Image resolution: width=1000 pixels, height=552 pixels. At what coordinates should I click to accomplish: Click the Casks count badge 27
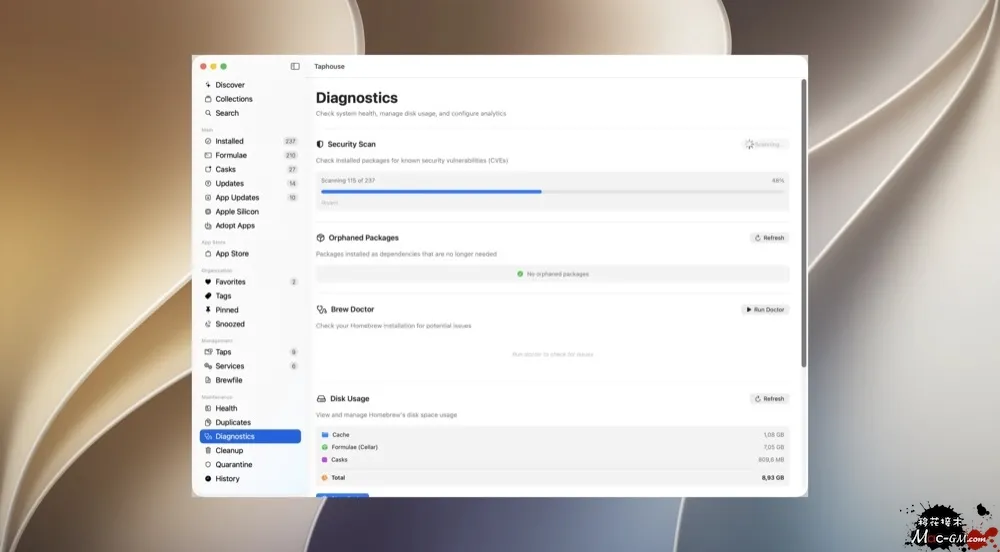(x=292, y=169)
